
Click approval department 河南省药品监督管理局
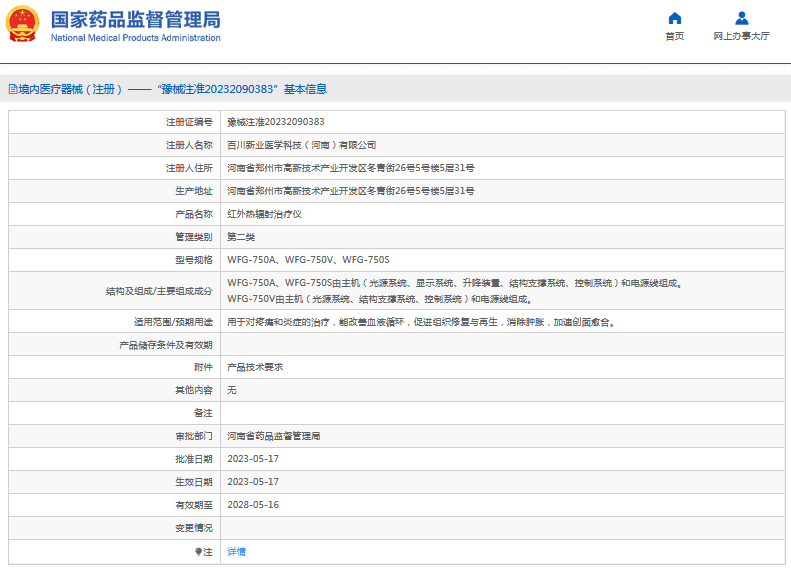tap(273, 436)
